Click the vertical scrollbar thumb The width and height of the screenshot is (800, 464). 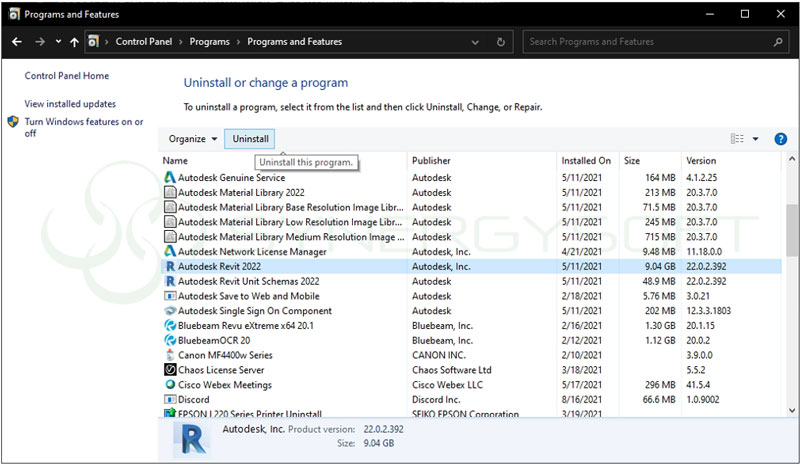[x=791, y=230]
